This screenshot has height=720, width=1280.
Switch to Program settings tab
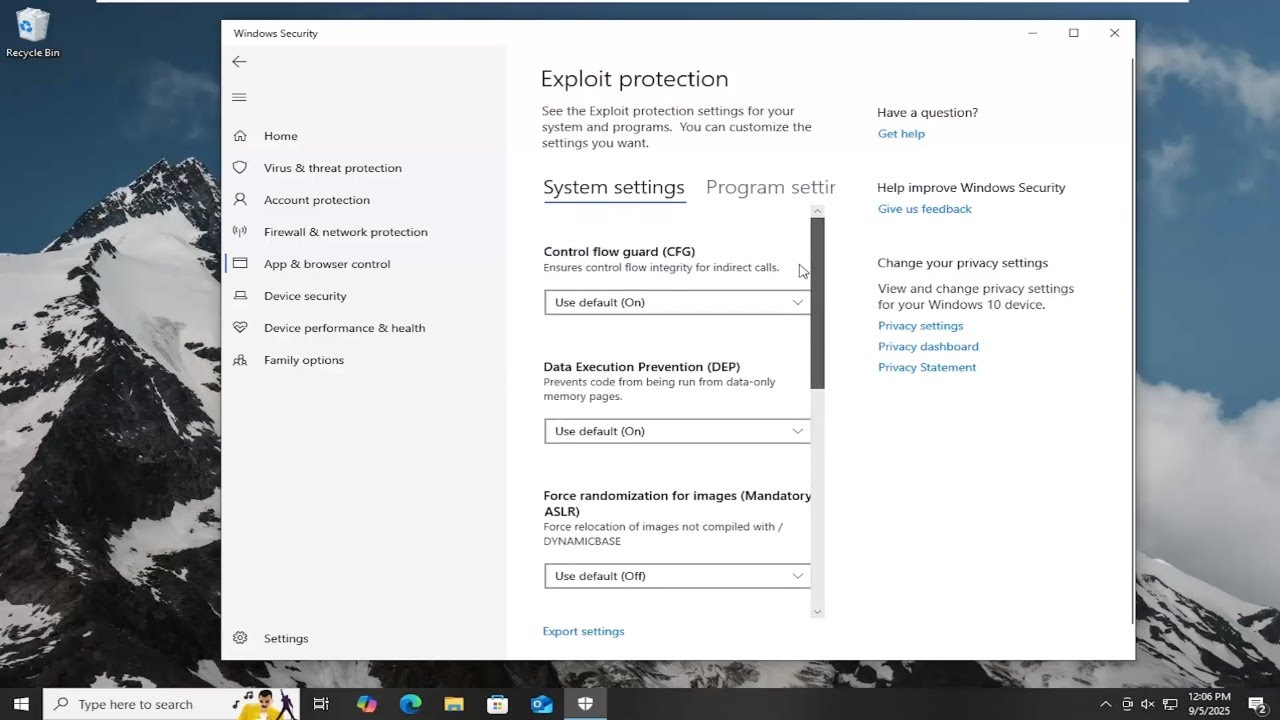pos(770,187)
